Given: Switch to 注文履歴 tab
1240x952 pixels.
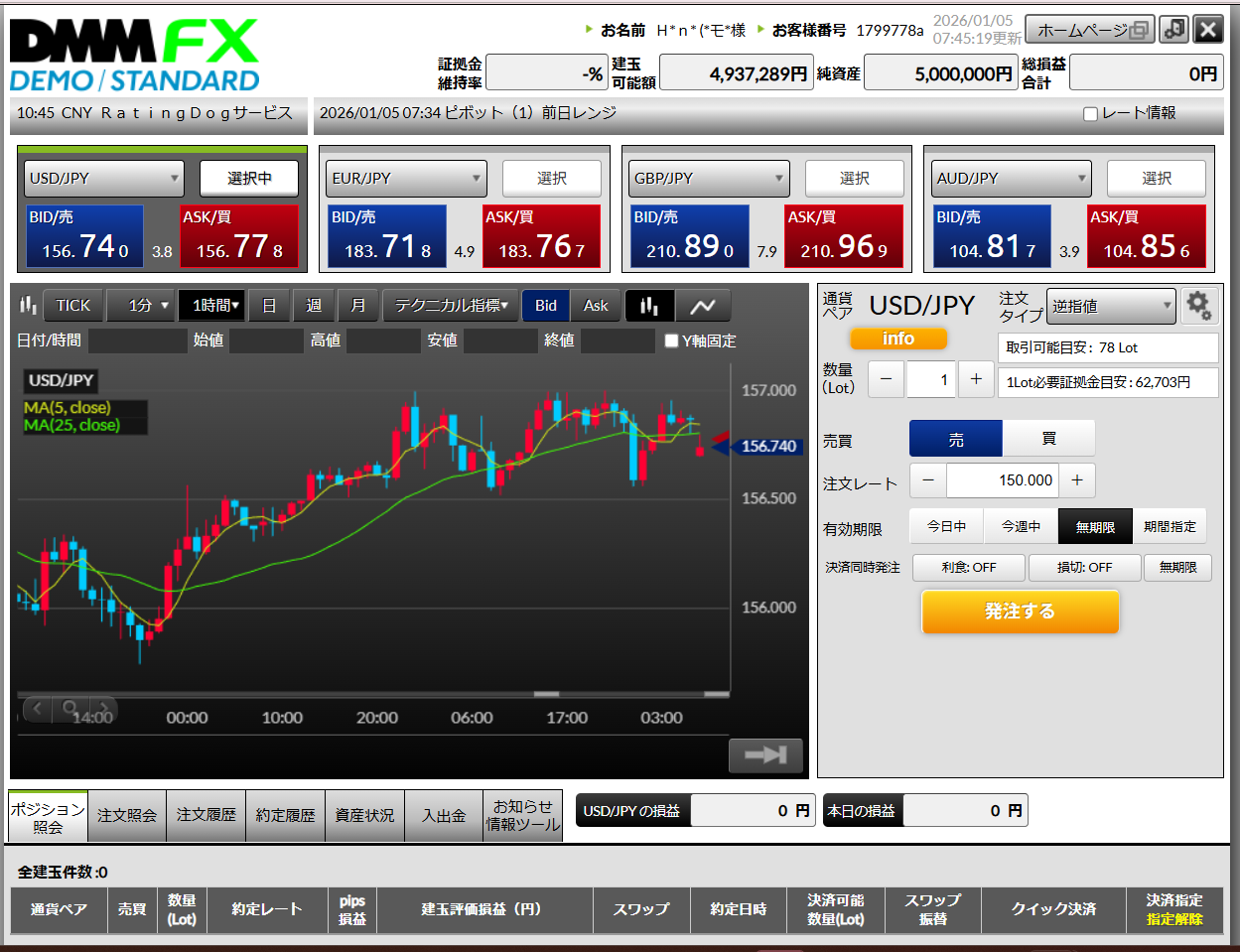Looking at the screenshot, I should (207, 816).
